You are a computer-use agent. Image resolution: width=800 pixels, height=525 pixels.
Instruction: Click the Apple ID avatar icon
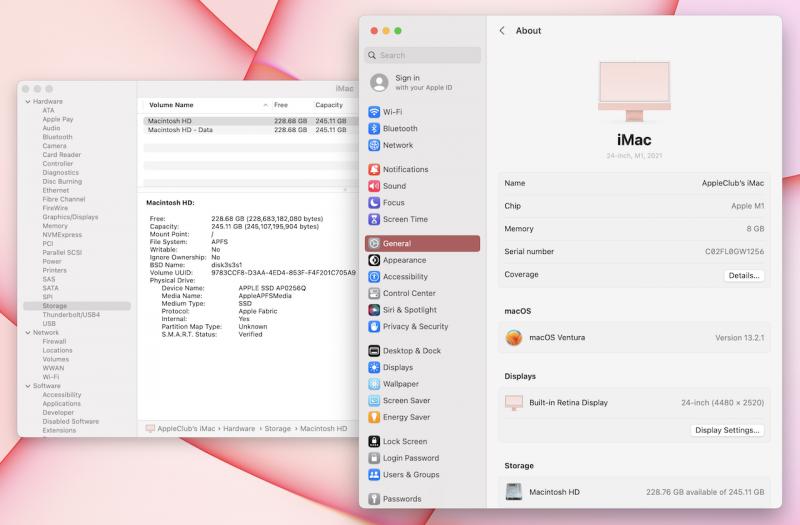[x=379, y=83]
